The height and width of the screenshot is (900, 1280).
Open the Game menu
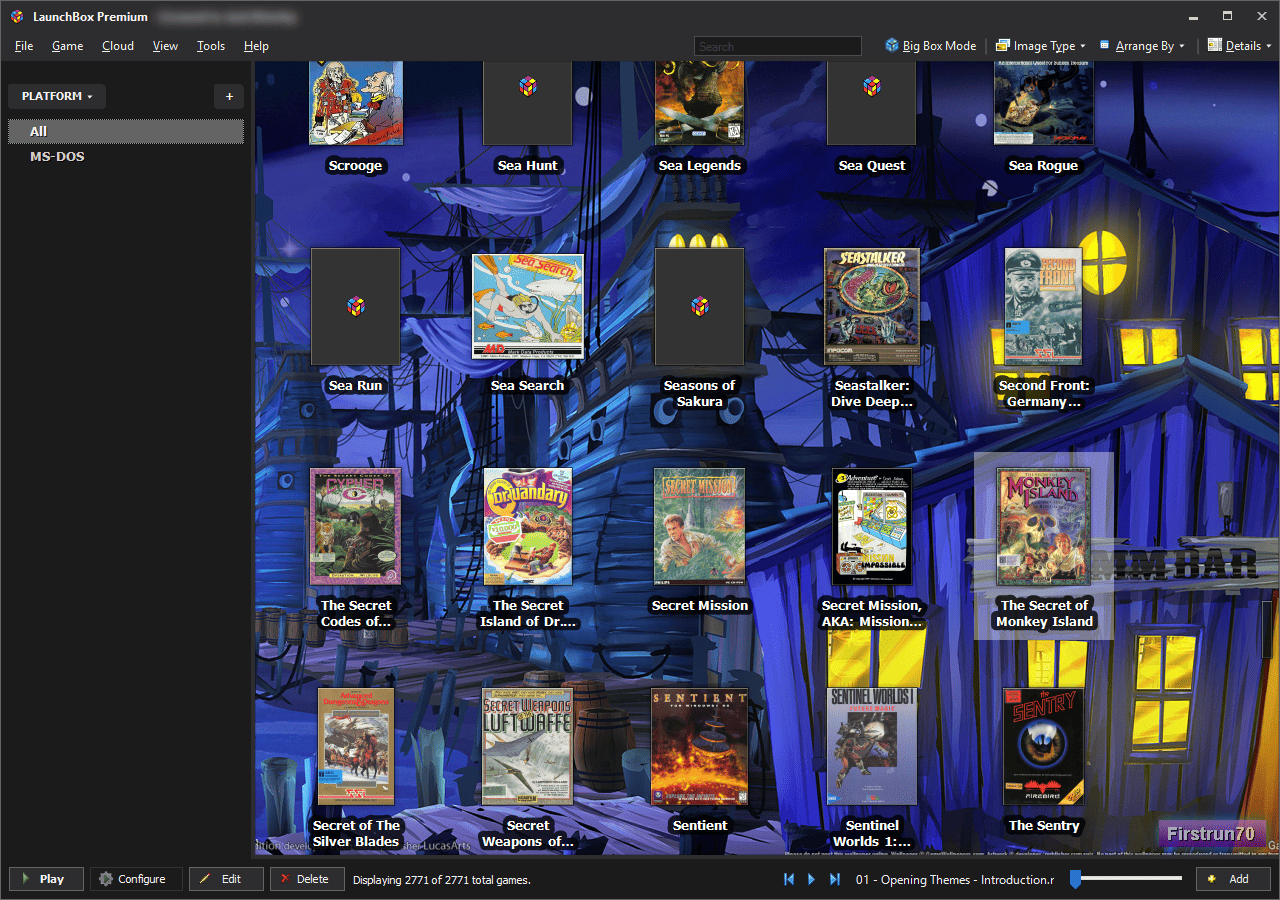tap(68, 46)
